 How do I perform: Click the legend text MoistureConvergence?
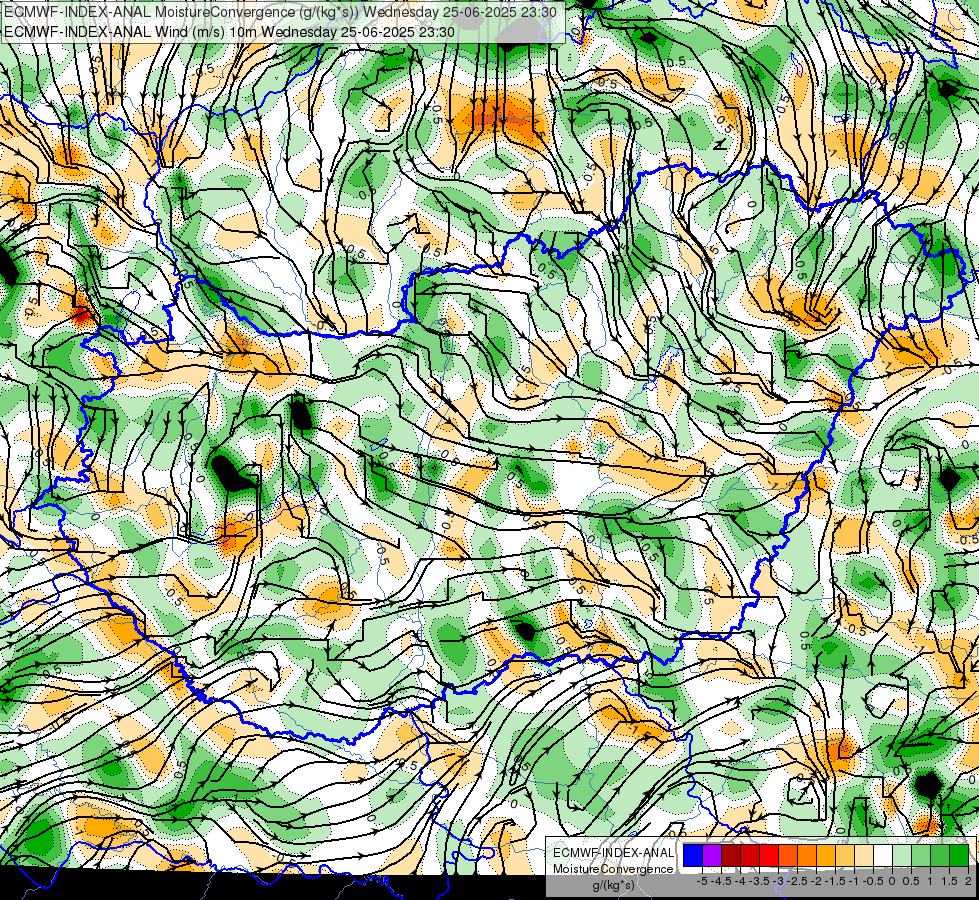[613, 869]
